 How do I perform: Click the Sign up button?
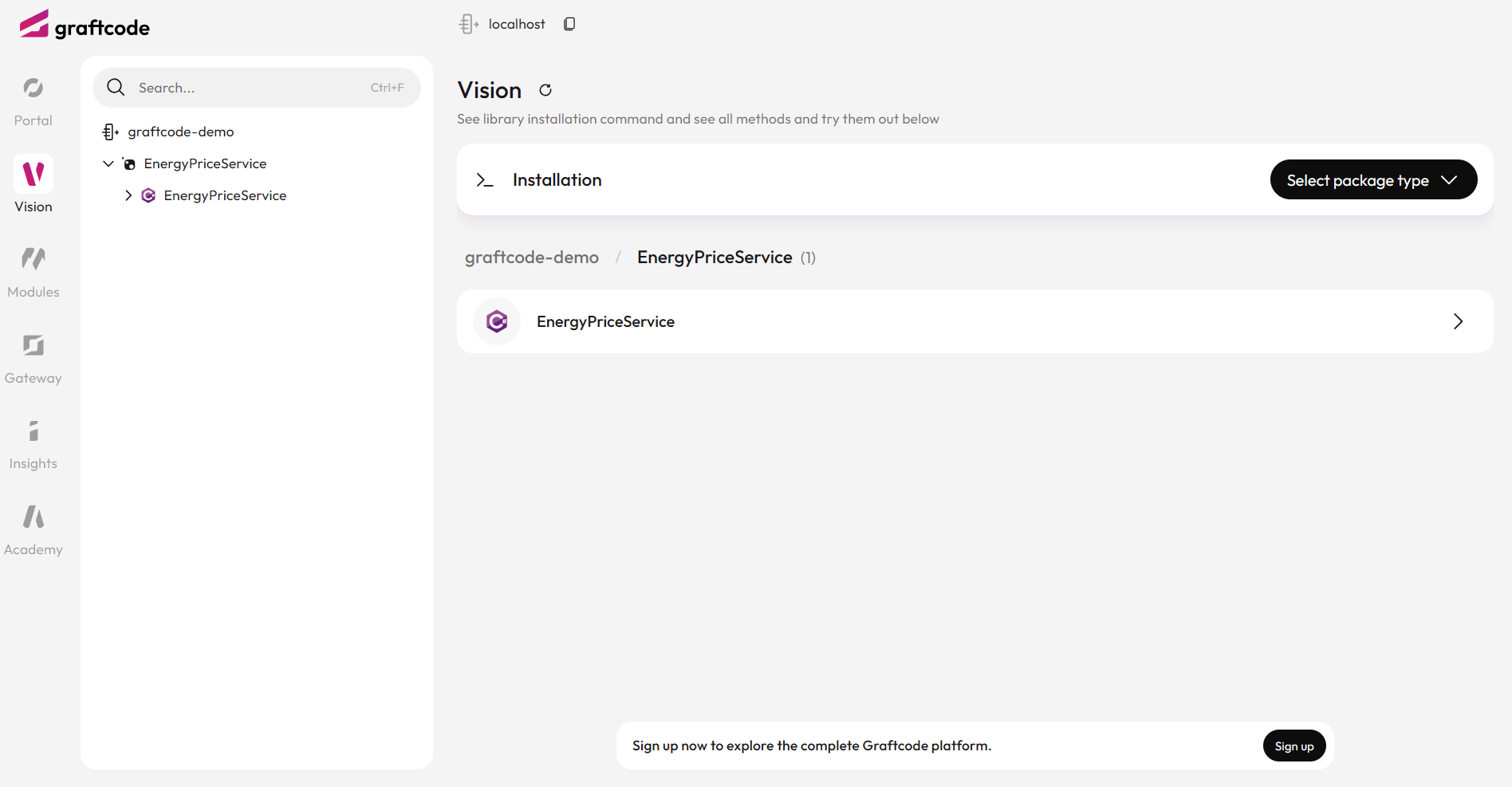click(1294, 746)
